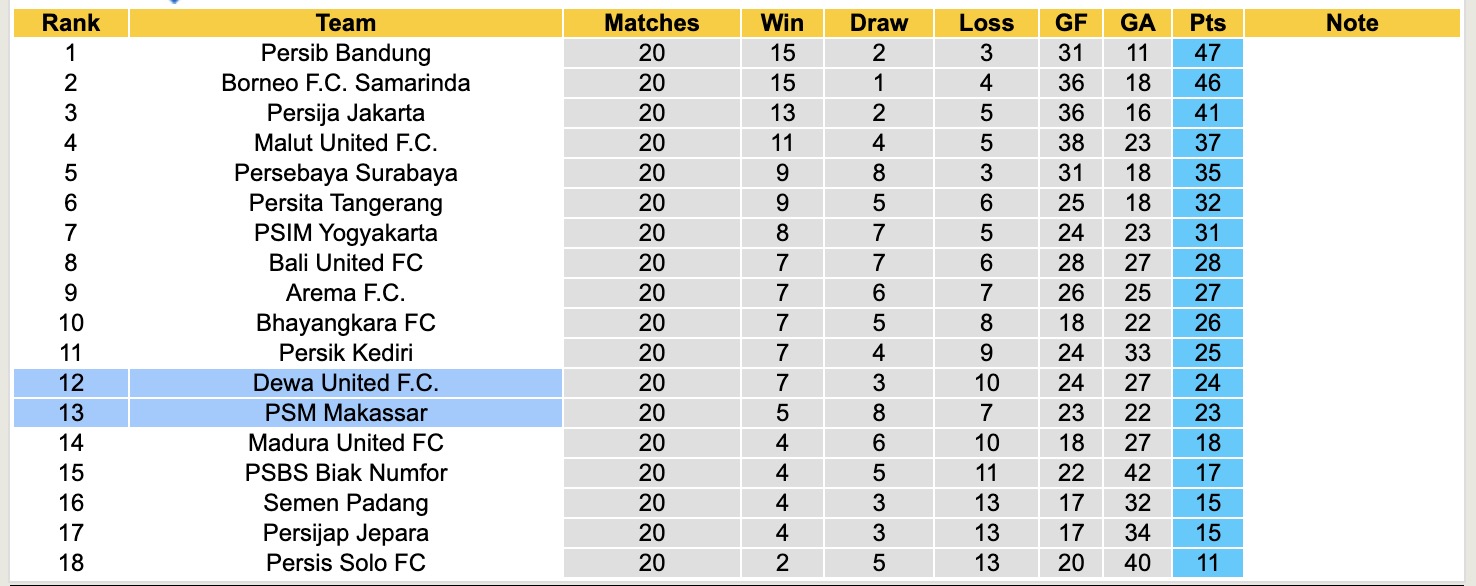Select the highlighted PSM Makassar team name
This screenshot has width=1476, height=586.
tap(345, 413)
